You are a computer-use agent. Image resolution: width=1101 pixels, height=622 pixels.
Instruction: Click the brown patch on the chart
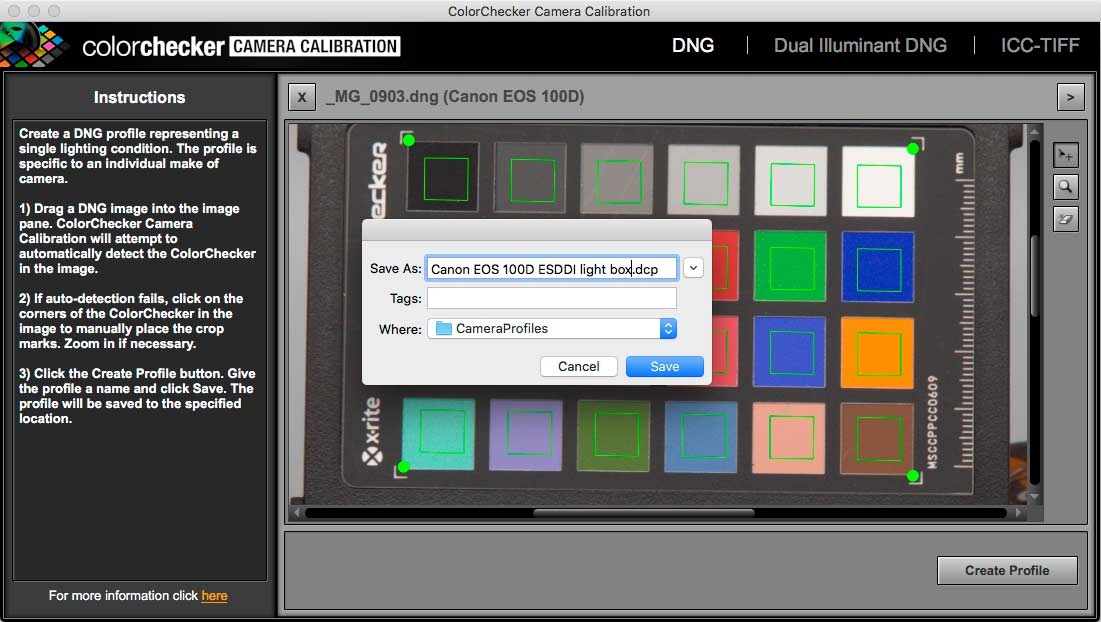pyautogui.click(x=876, y=439)
